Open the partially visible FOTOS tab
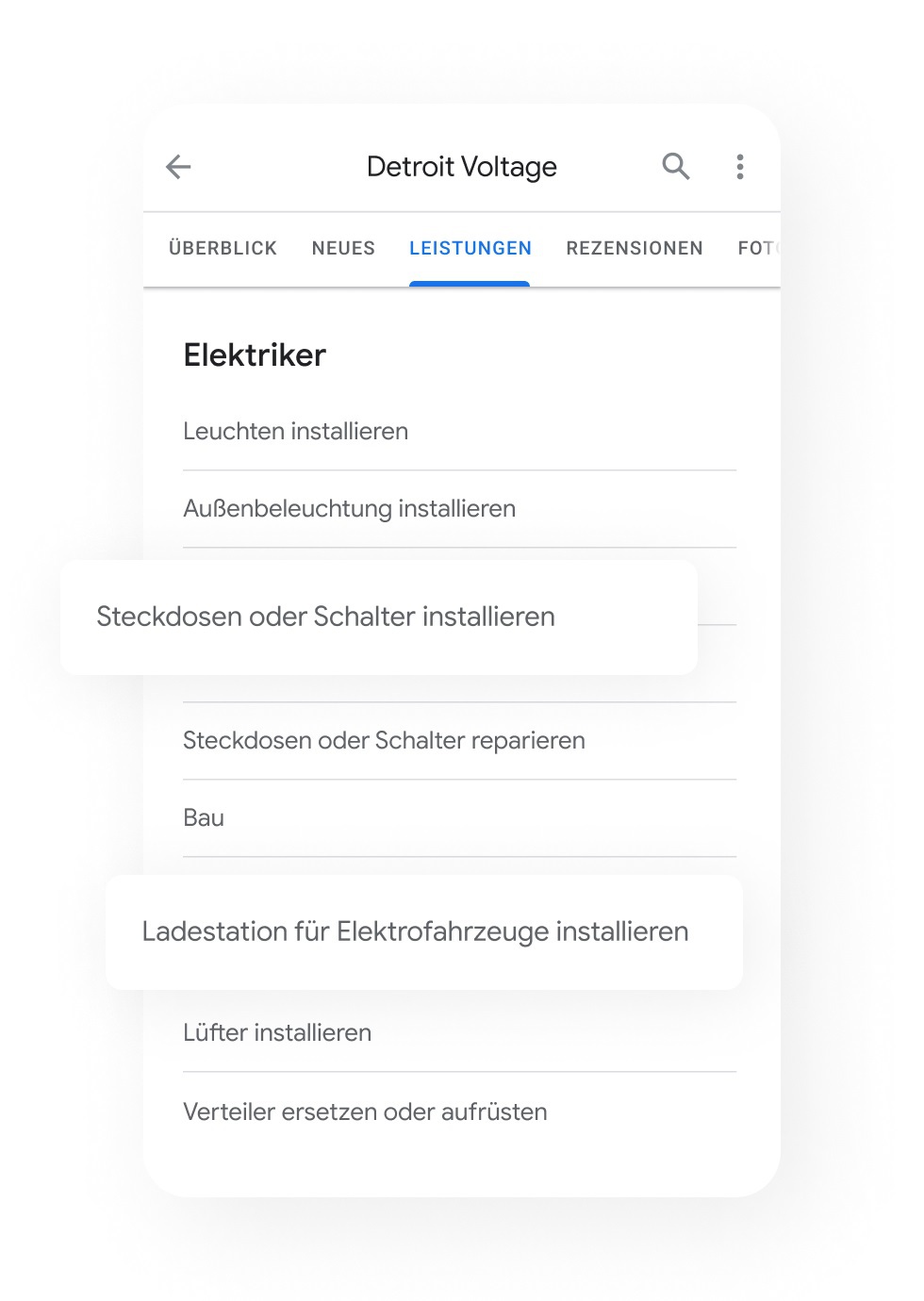Screen dimensions: 924x1301 [x=757, y=248]
